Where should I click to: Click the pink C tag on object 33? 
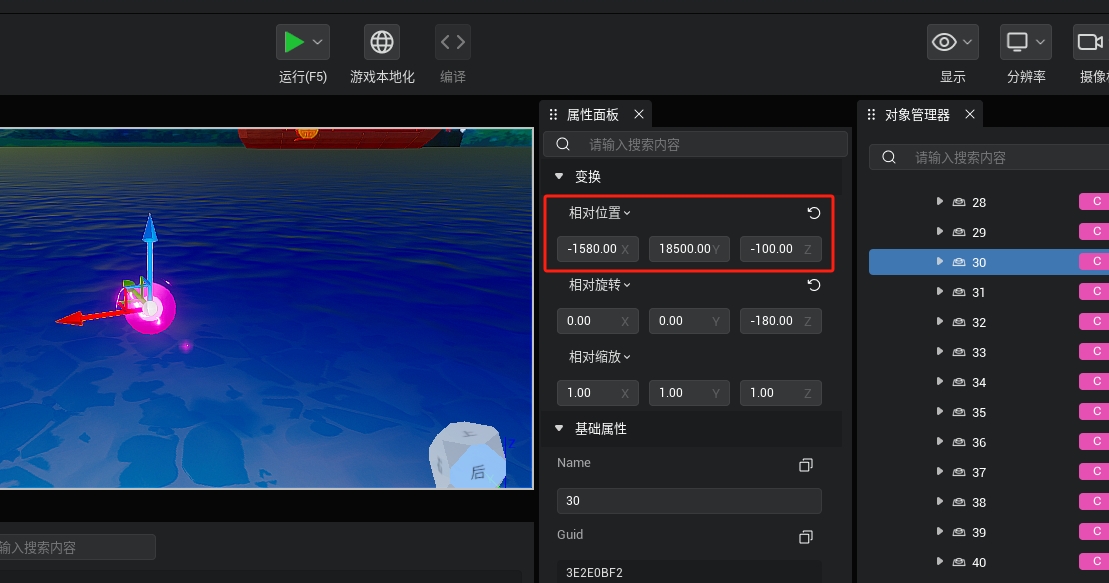click(1096, 352)
